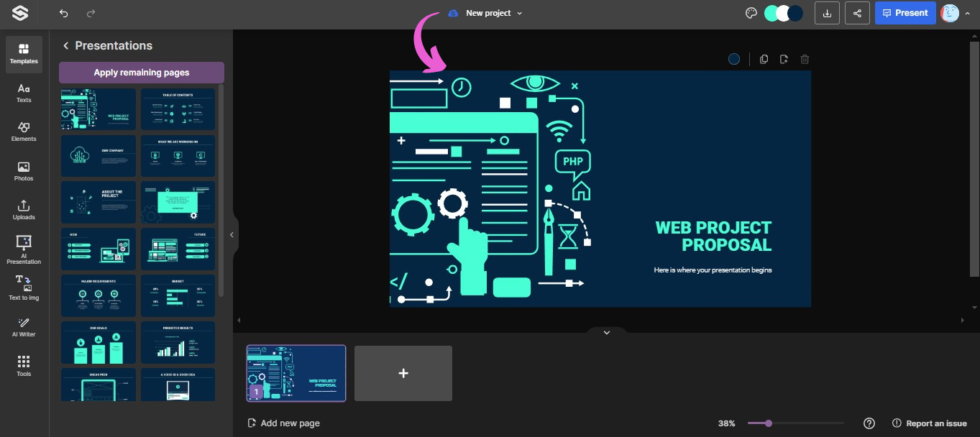Go back from Presentations list
980x437 pixels.
(x=66, y=46)
